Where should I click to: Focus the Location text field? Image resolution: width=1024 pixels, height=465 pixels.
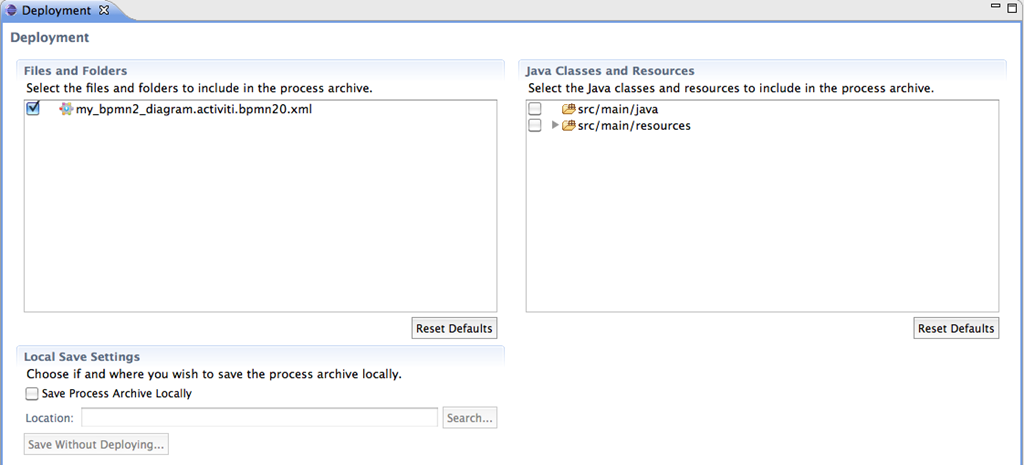(259, 418)
